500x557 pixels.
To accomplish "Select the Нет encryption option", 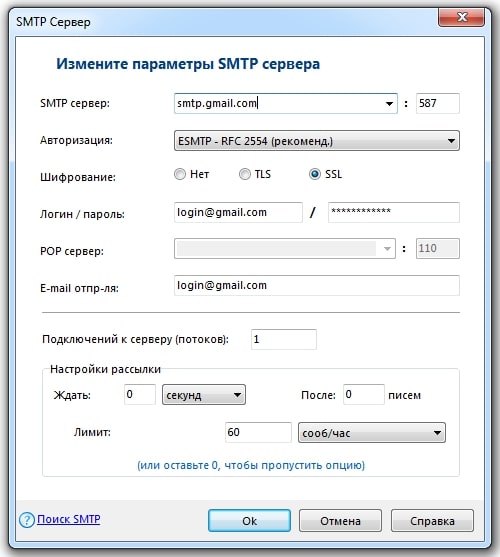I will point(180,174).
